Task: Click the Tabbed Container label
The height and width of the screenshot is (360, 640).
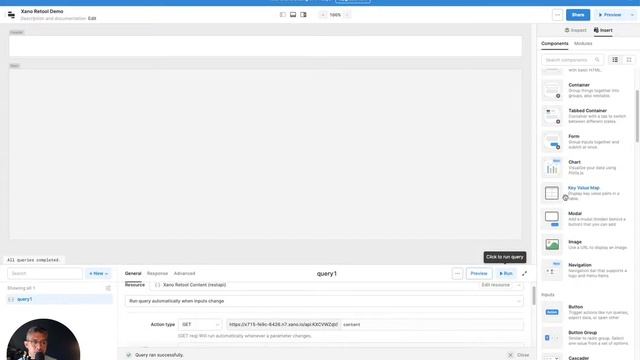Action: [x=587, y=111]
